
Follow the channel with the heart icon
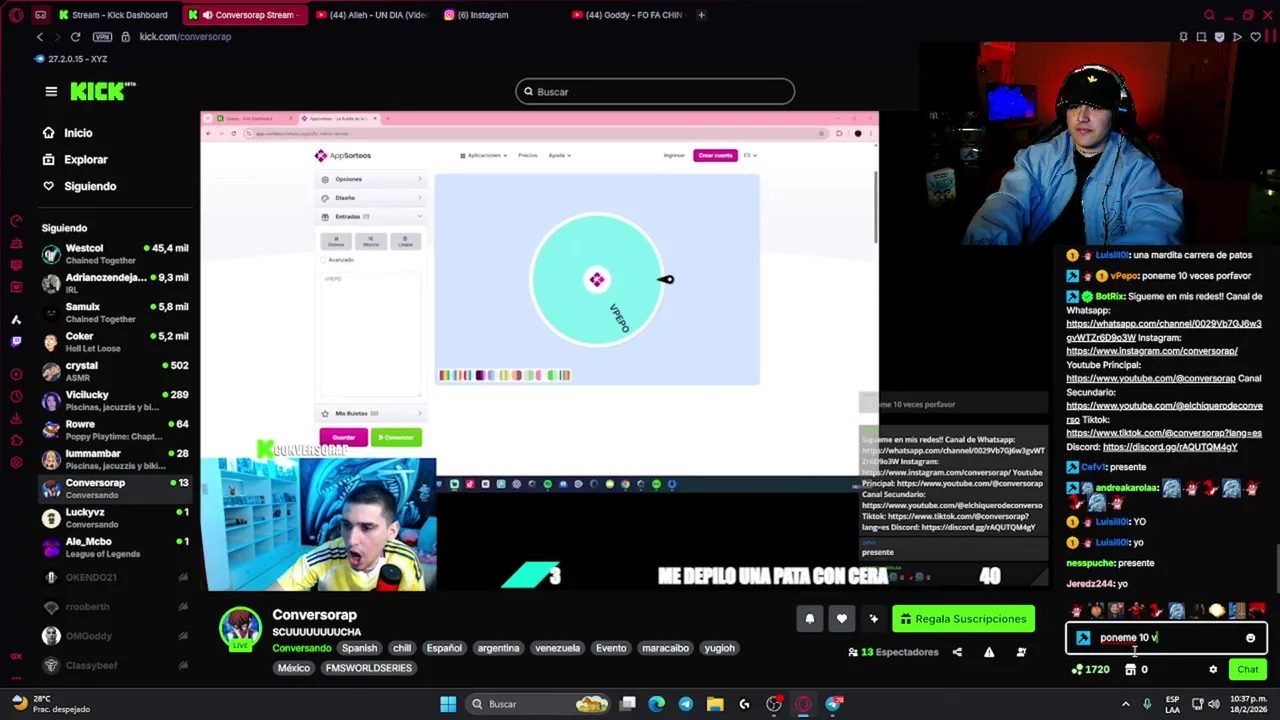click(x=842, y=619)
